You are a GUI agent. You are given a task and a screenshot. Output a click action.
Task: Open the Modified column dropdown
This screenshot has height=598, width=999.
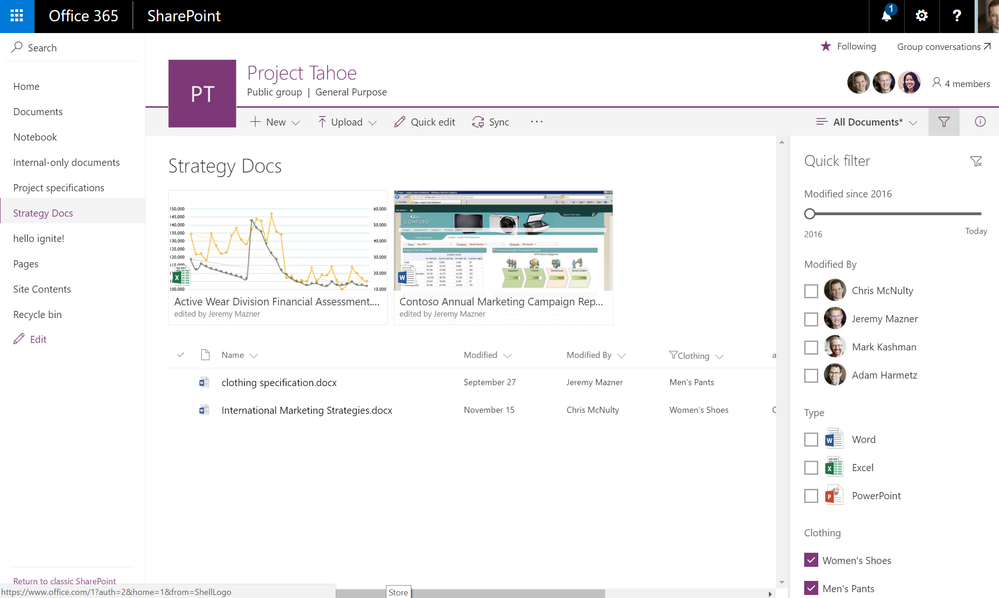(x=507, y=355)
